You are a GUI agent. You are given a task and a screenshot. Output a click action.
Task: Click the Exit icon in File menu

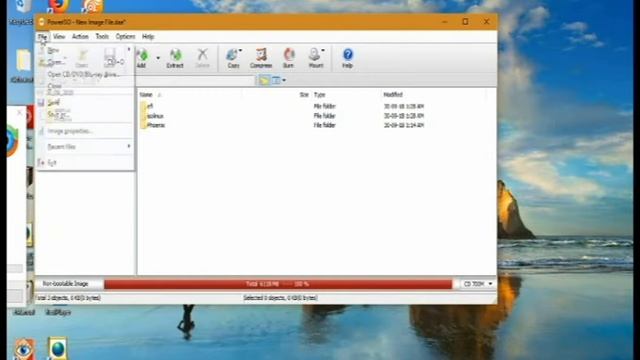(41, 162)
